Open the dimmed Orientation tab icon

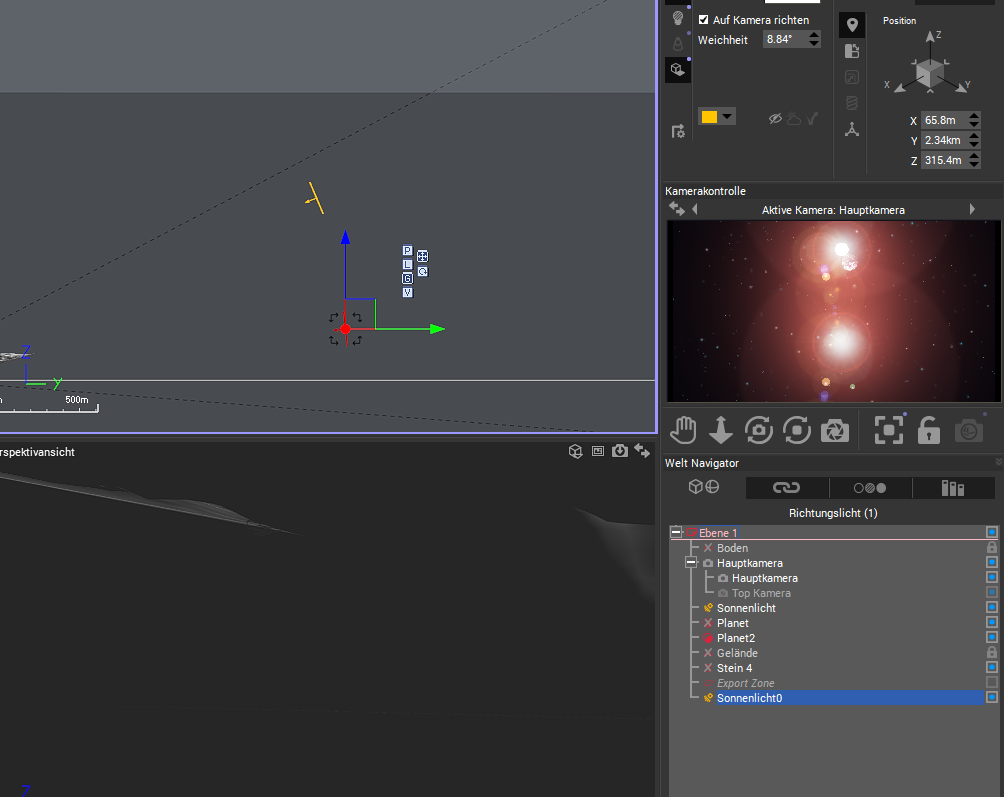point(852,77)
